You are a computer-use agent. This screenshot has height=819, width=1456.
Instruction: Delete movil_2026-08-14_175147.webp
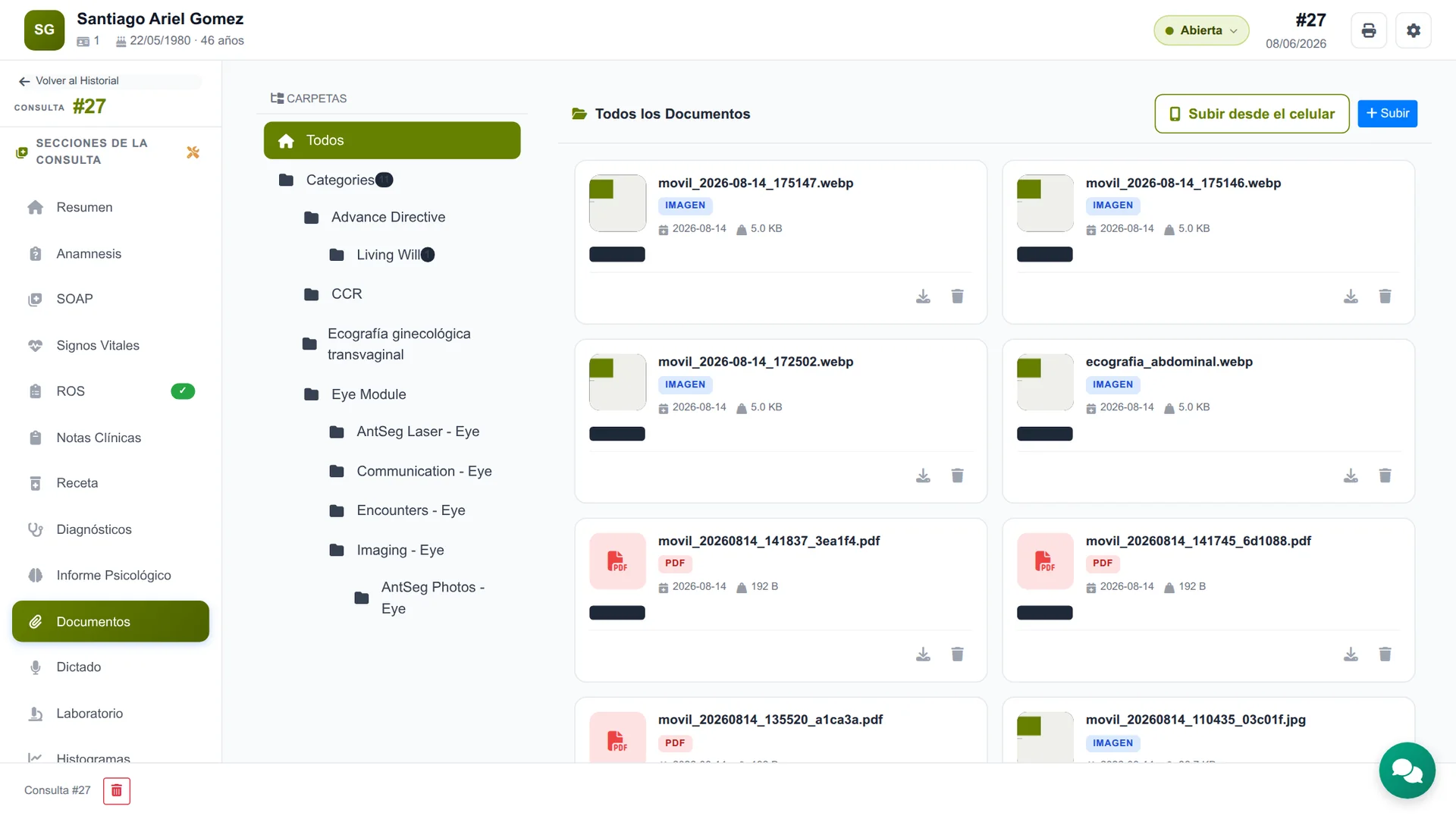pyautogui.click(x=957, y=297)
